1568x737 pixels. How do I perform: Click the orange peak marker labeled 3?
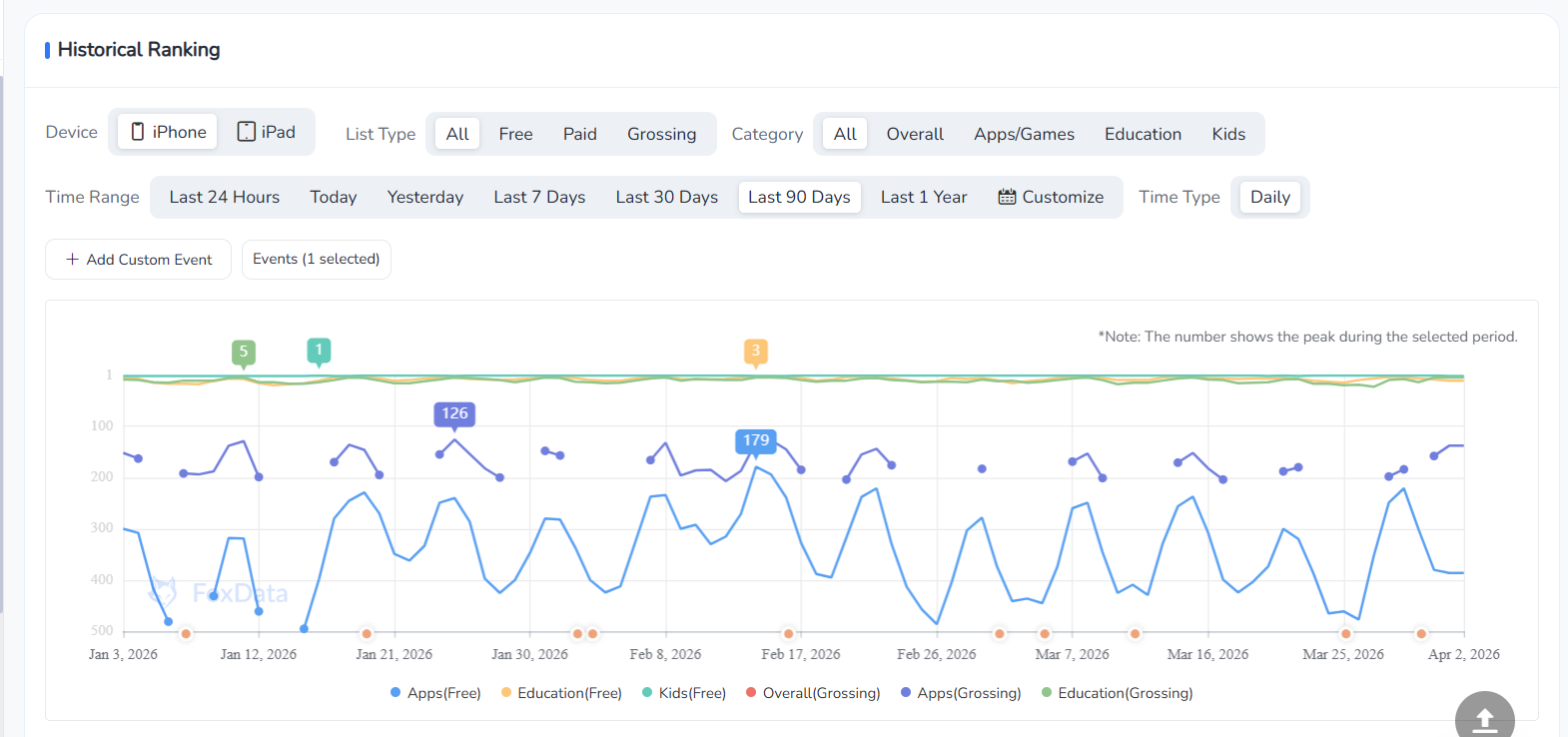(x=756, y=351)
